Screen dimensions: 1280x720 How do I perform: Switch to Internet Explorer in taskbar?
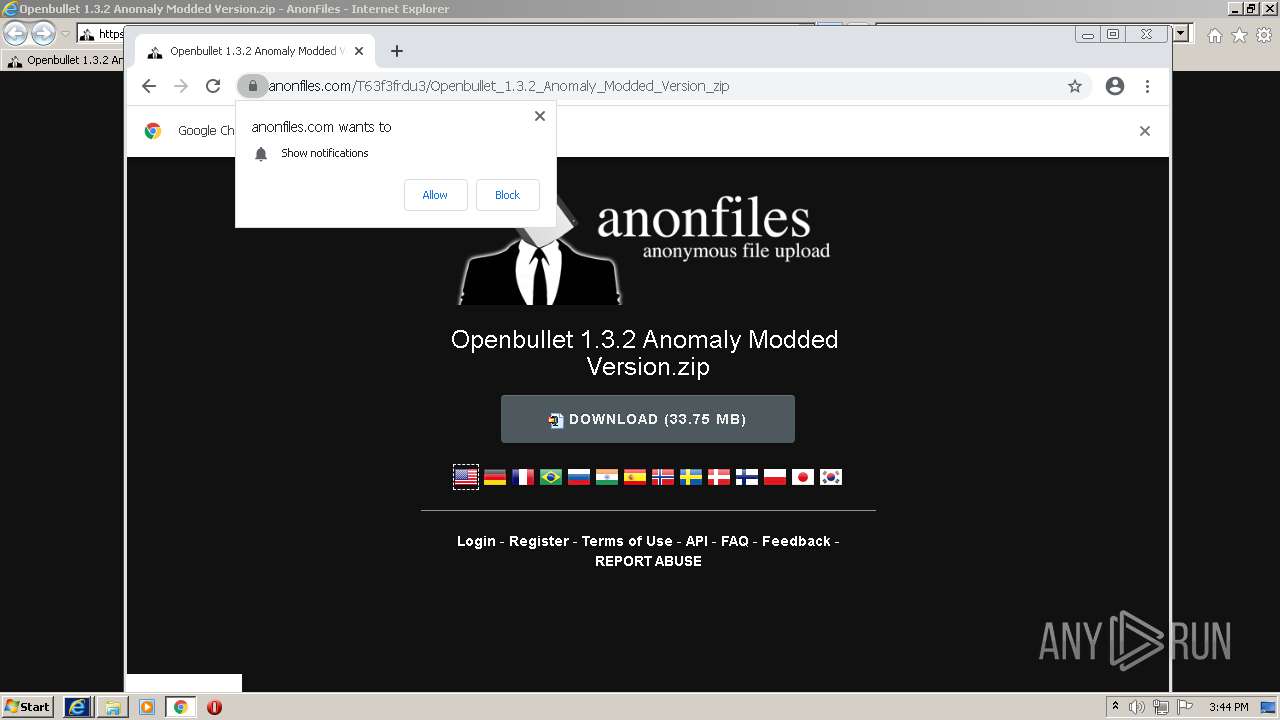(x=78, y=707)
